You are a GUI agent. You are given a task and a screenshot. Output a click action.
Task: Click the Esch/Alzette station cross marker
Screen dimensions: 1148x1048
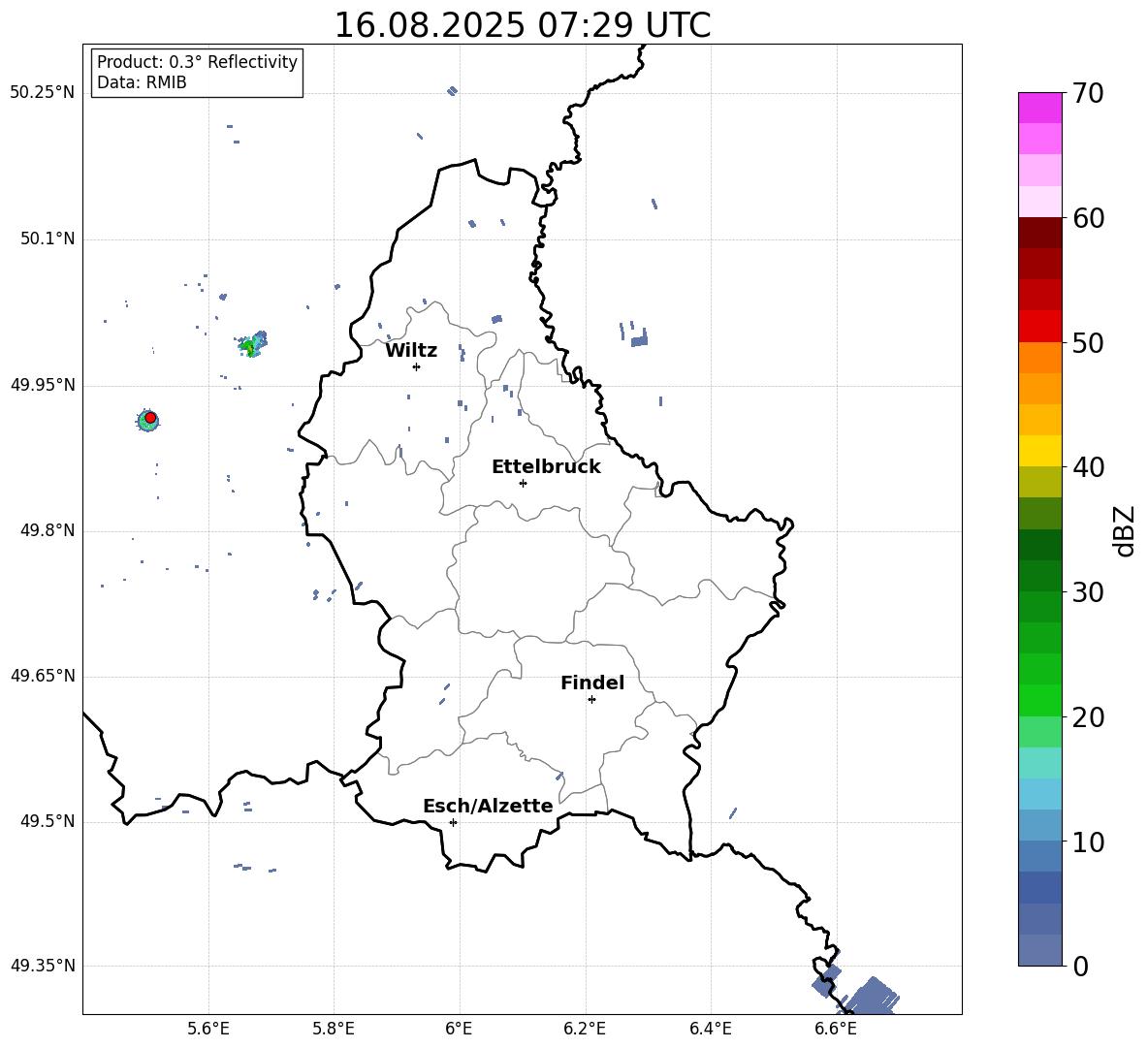(x=453, y=822)
